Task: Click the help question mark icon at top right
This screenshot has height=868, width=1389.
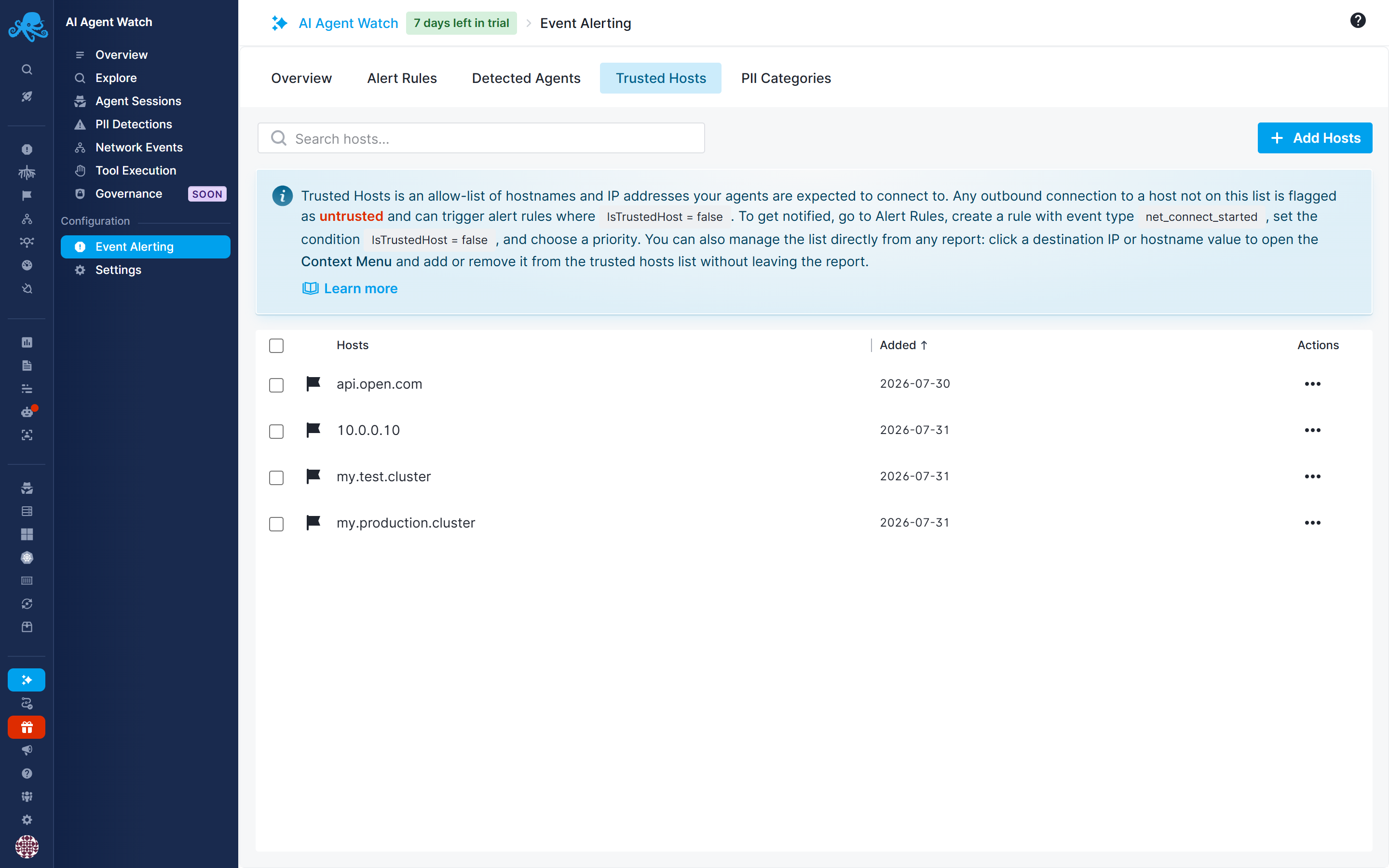Action: click(1358, 21)
